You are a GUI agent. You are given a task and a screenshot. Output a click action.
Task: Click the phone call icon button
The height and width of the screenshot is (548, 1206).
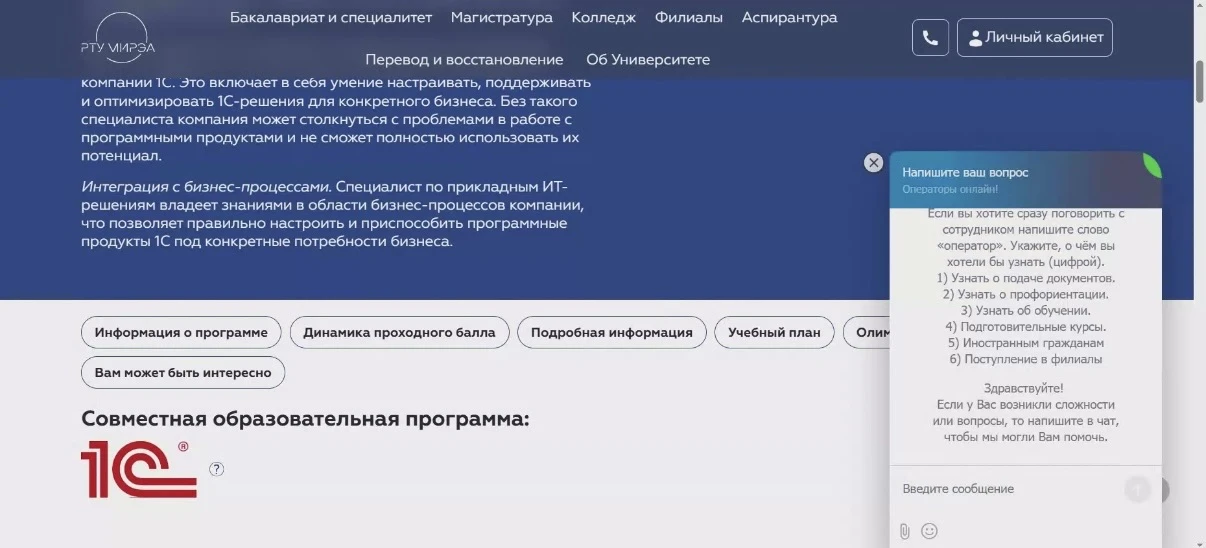(x=930, y=38)
